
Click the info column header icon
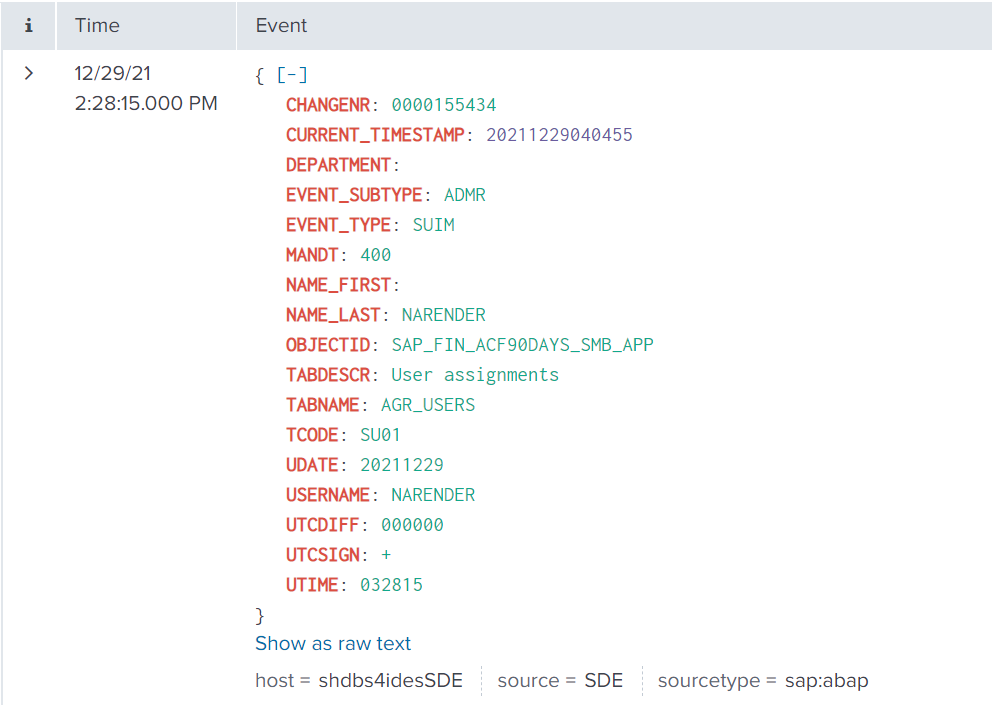[x=28, y=26]
